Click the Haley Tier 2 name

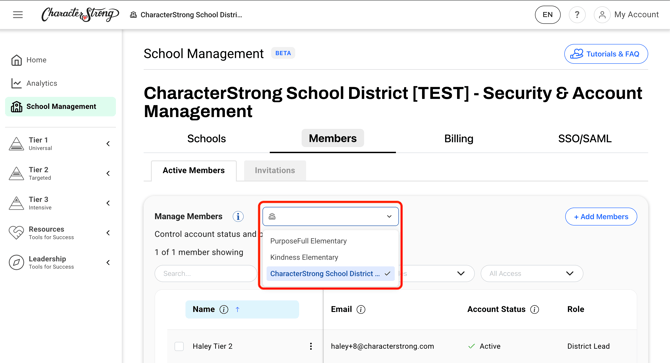pyautogui.click(x=212, y=346)
